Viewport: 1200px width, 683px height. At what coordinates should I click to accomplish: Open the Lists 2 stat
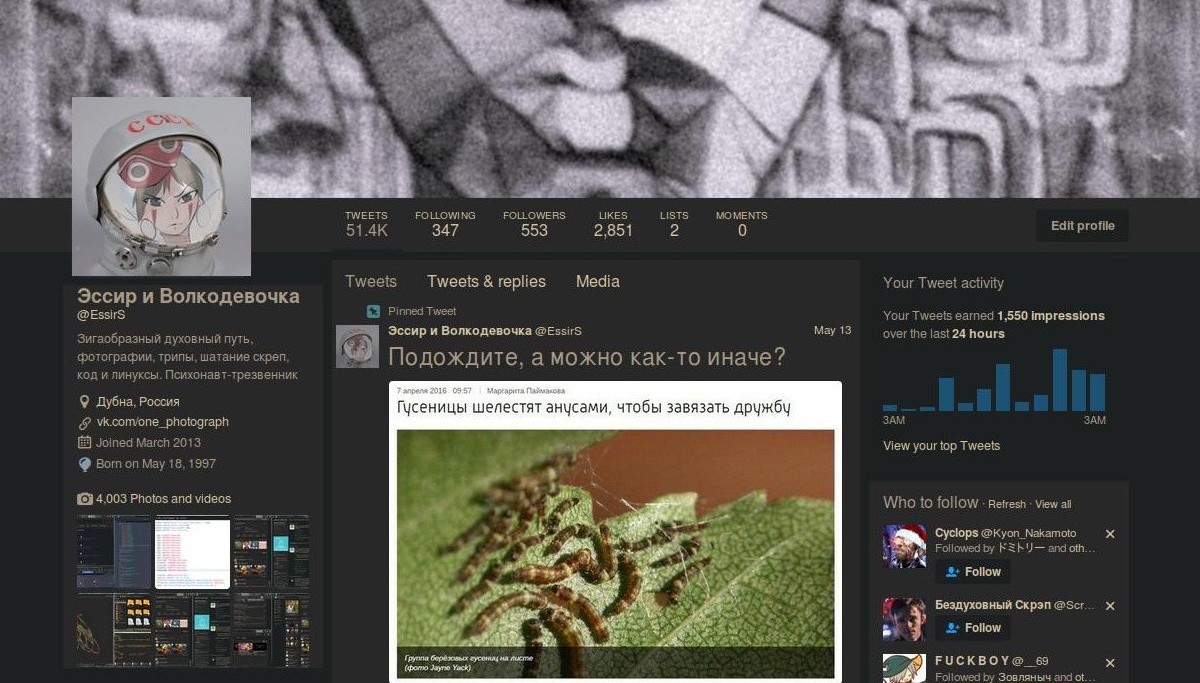(674, 224)
